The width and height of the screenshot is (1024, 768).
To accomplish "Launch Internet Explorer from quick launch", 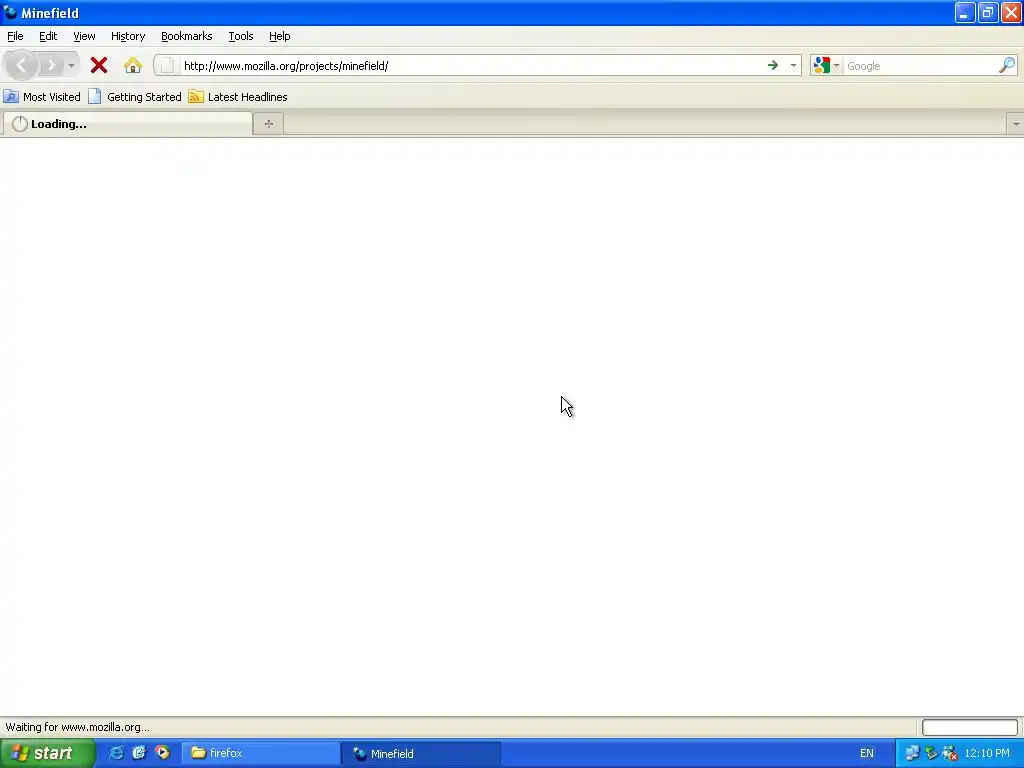I will click(116, 753).
